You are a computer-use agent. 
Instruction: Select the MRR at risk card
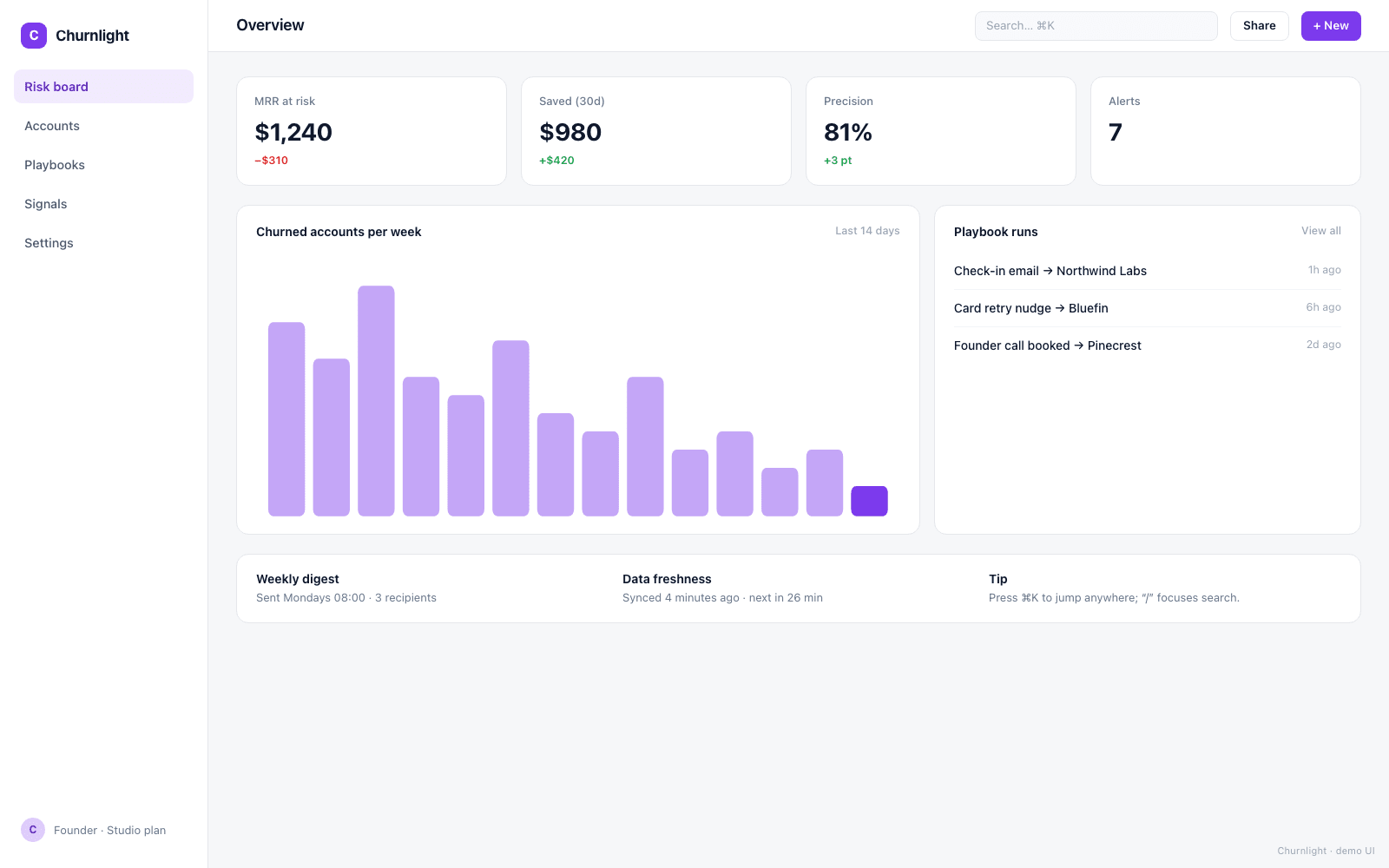point(372,131)
